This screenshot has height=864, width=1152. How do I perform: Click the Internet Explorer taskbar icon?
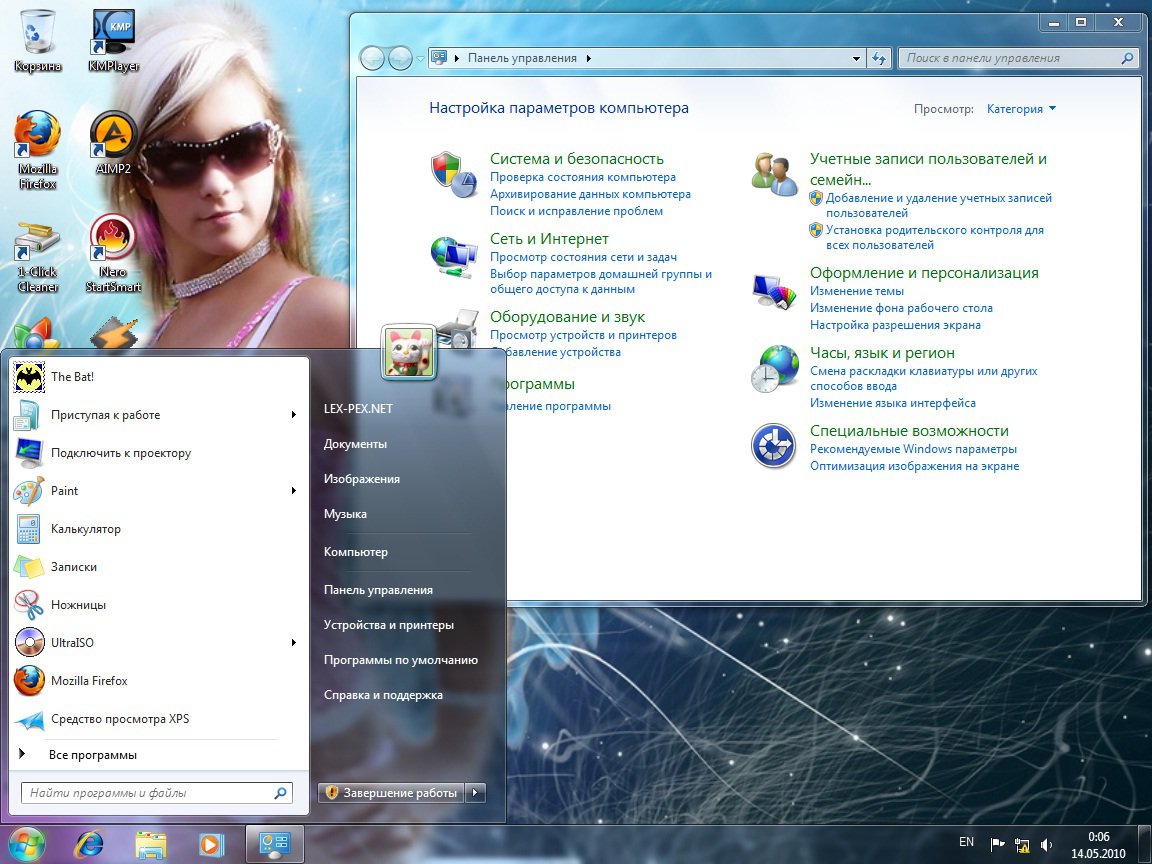pyautogui.click(x=88, y=842)
